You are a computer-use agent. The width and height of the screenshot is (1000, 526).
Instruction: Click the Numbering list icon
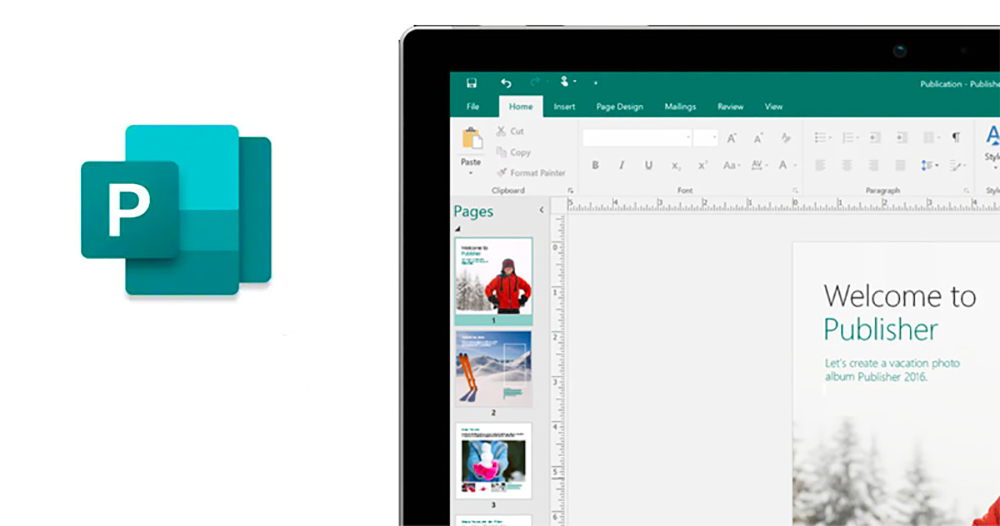[x=848, y=138]
